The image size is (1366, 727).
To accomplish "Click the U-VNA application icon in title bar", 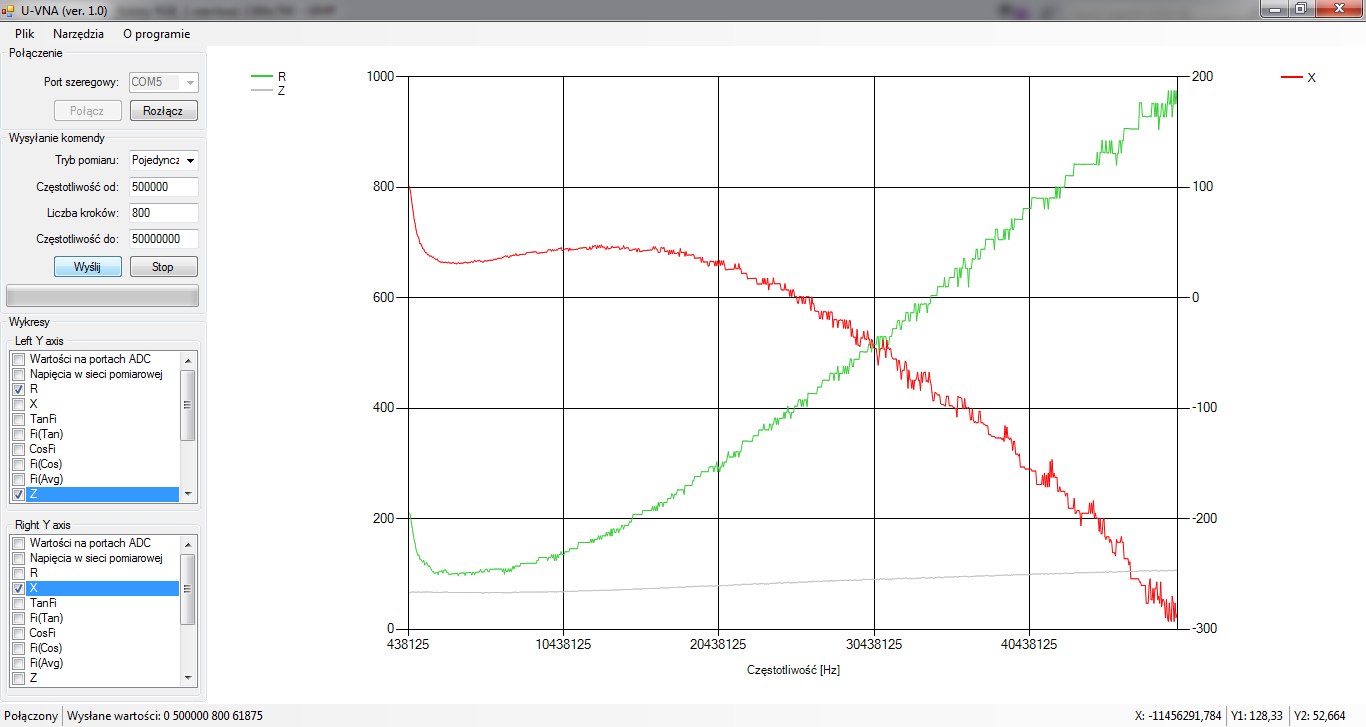I will [8, 10].
